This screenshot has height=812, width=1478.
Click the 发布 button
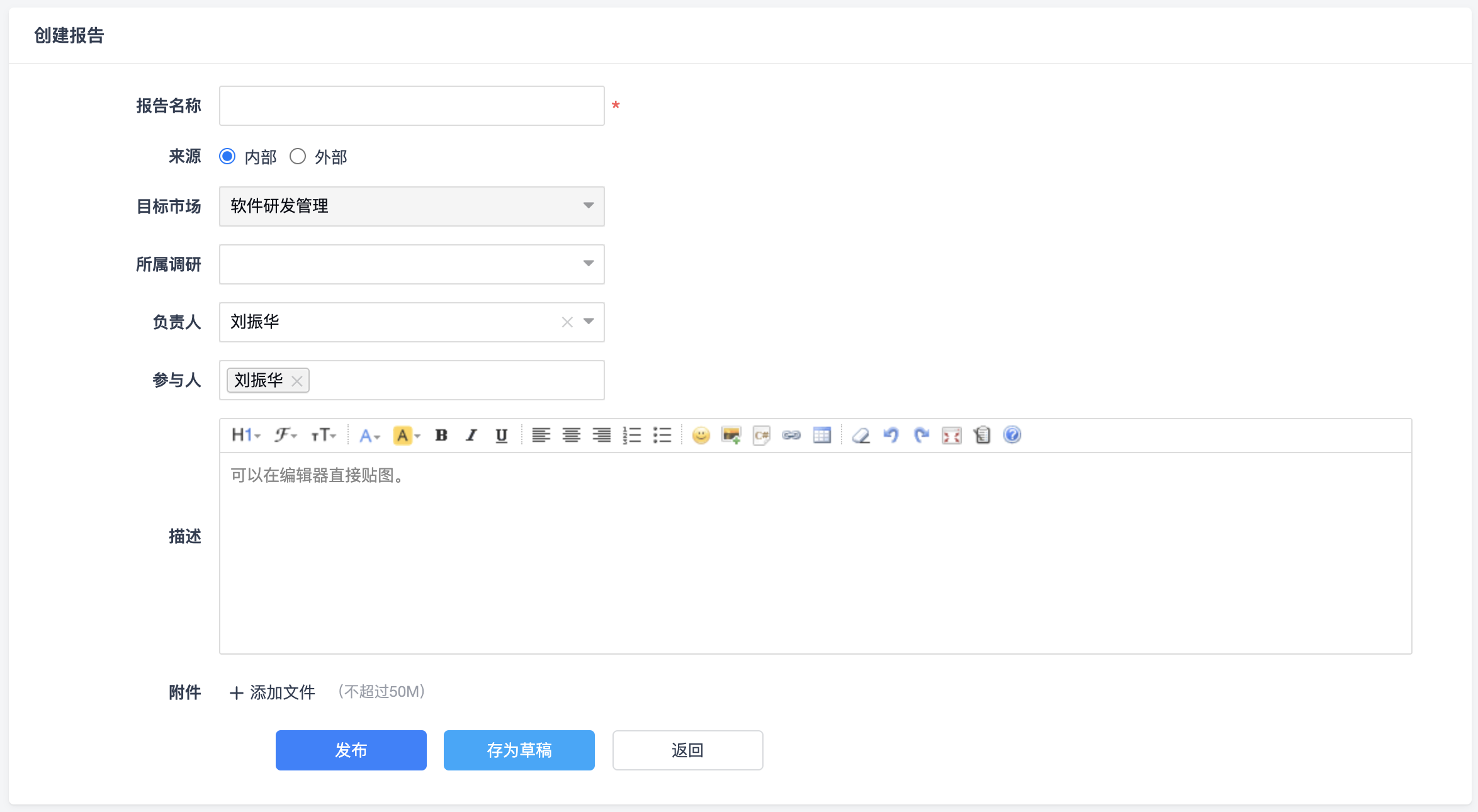[351, 750]
